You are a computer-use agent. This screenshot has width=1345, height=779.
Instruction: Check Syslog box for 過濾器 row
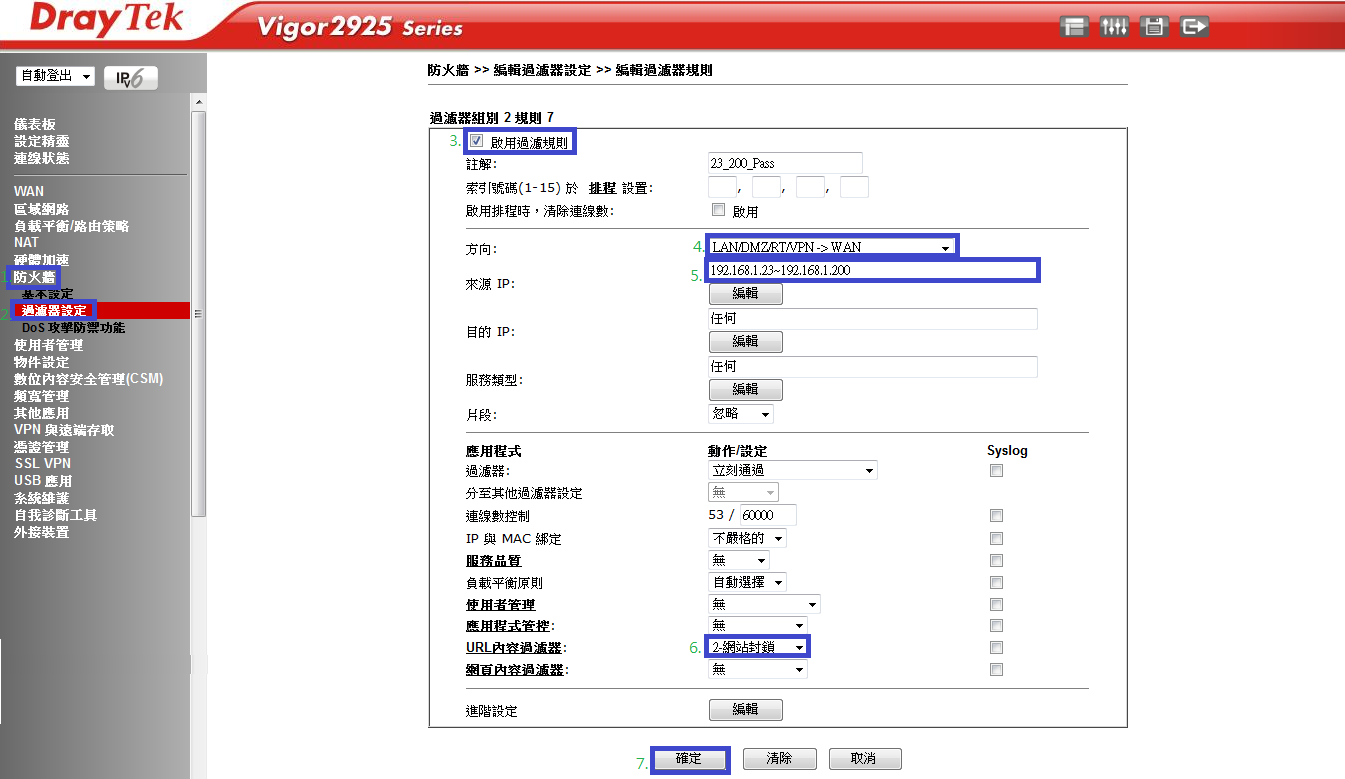[x=996, y=471]
